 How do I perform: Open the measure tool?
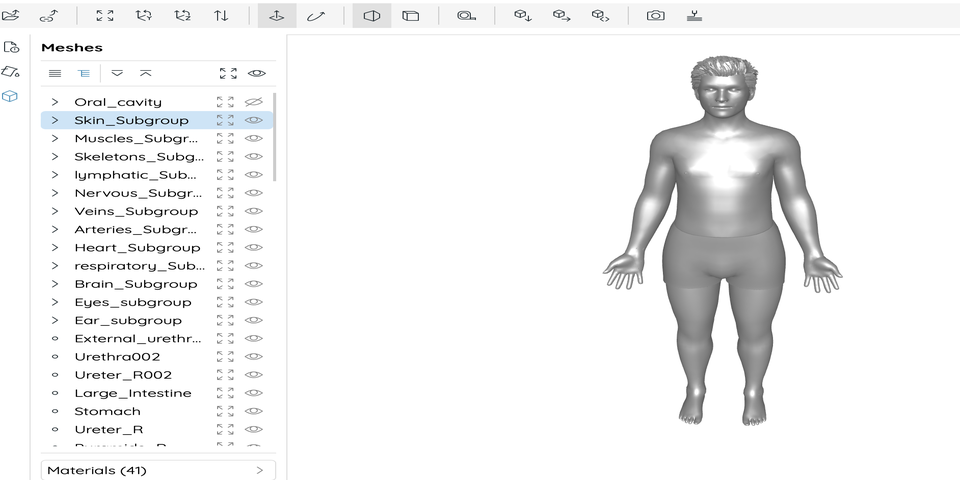coord(466,16)
